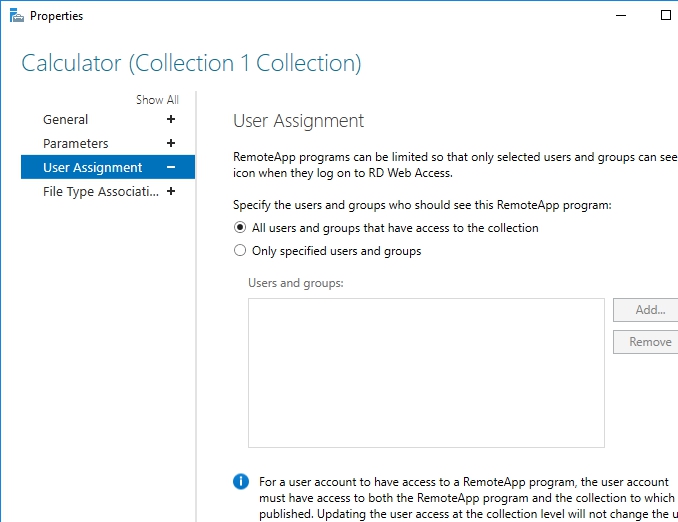Click the User Assignment page heading
The height and width of the screenshot is (522, 678).
coord(298,121)
